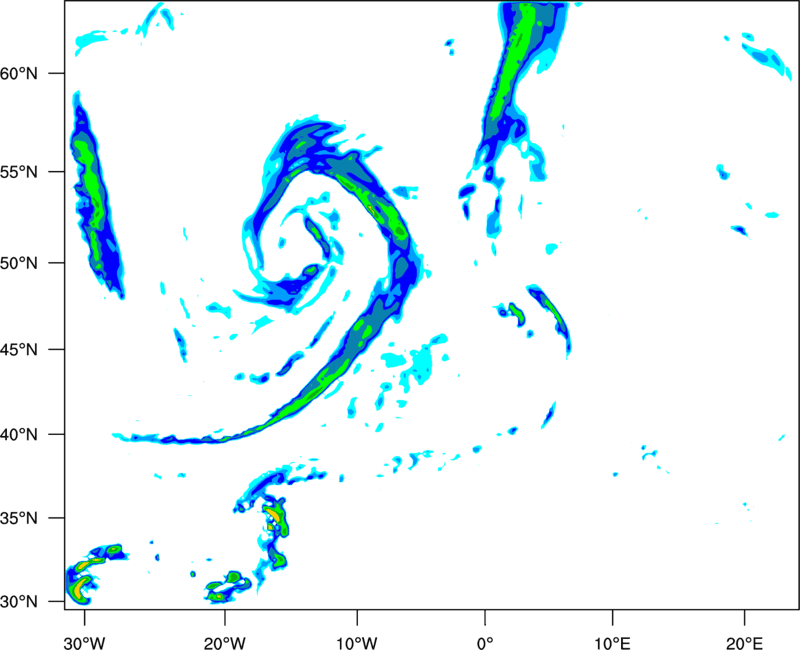Click the 30°N latitude label
The image size is (800, 650).
pyautogui.click(x=19, y=602)
